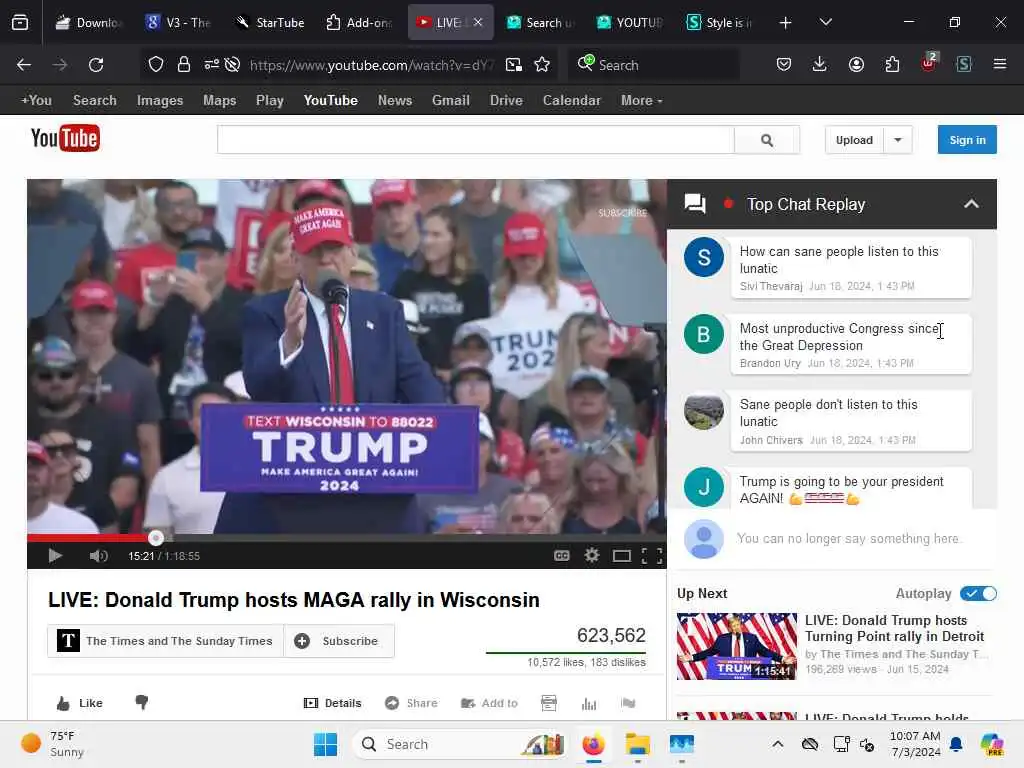List all tabs dropdown chevron
This screenshot has width=1024, height=768.
coord(825,23)
